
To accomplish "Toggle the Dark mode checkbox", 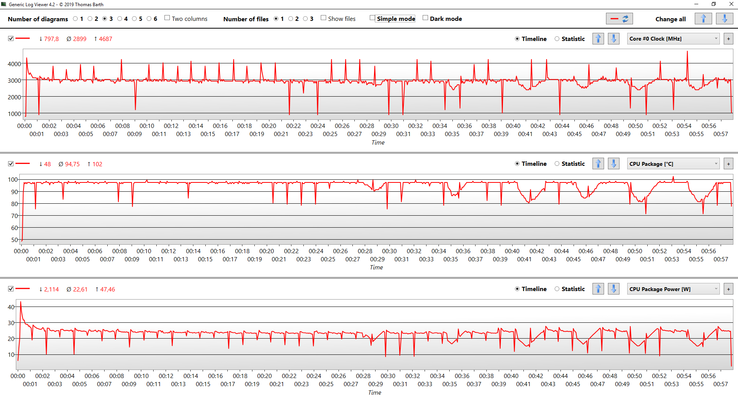I will click(x=426, y=18).
